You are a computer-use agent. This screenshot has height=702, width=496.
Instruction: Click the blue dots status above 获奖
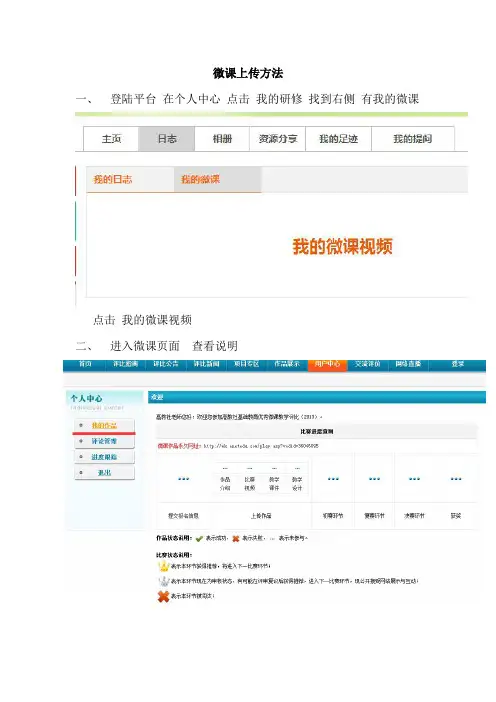coord(456,479)
